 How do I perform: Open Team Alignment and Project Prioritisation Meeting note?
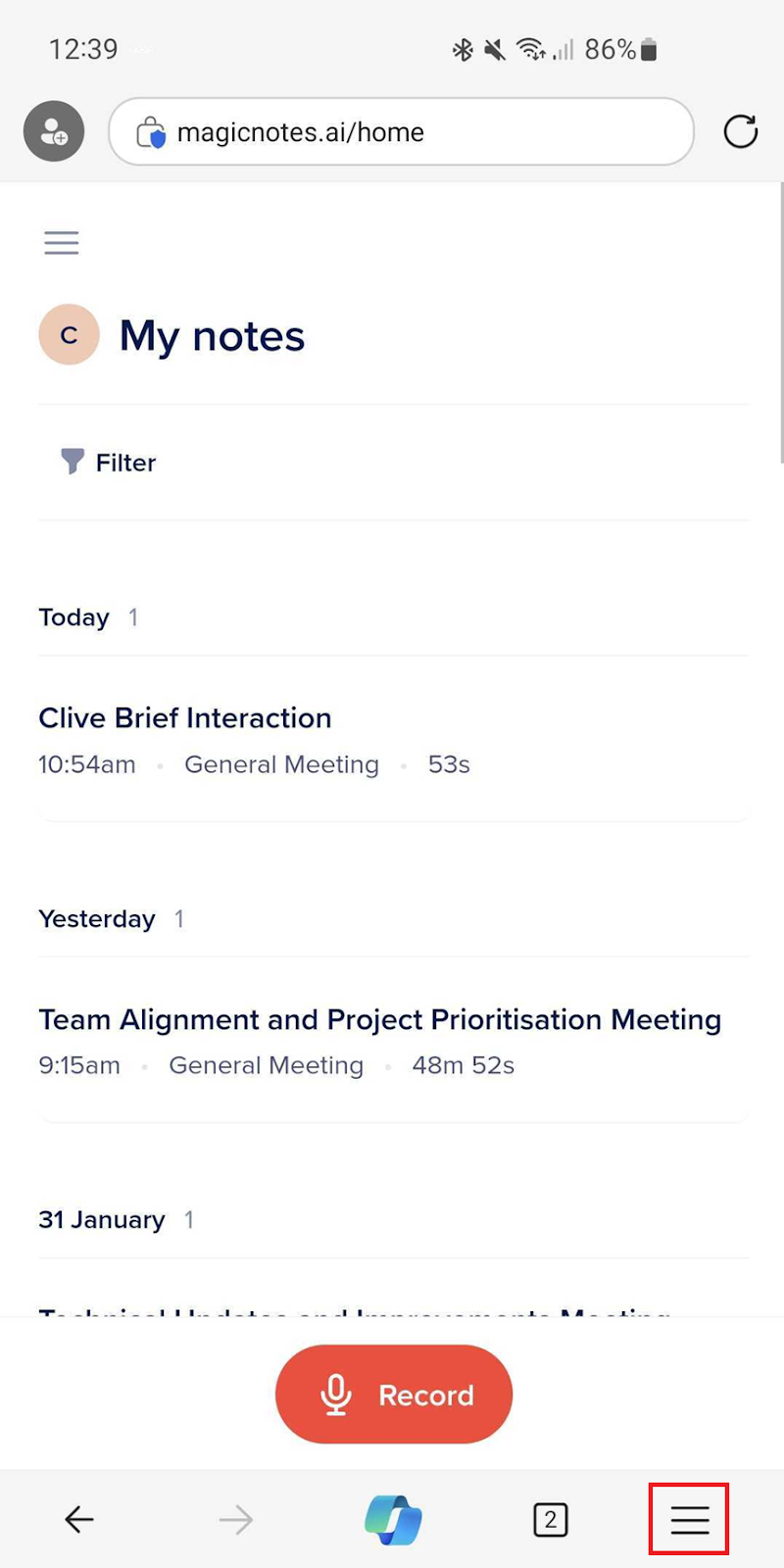(x=379, y=1019)
